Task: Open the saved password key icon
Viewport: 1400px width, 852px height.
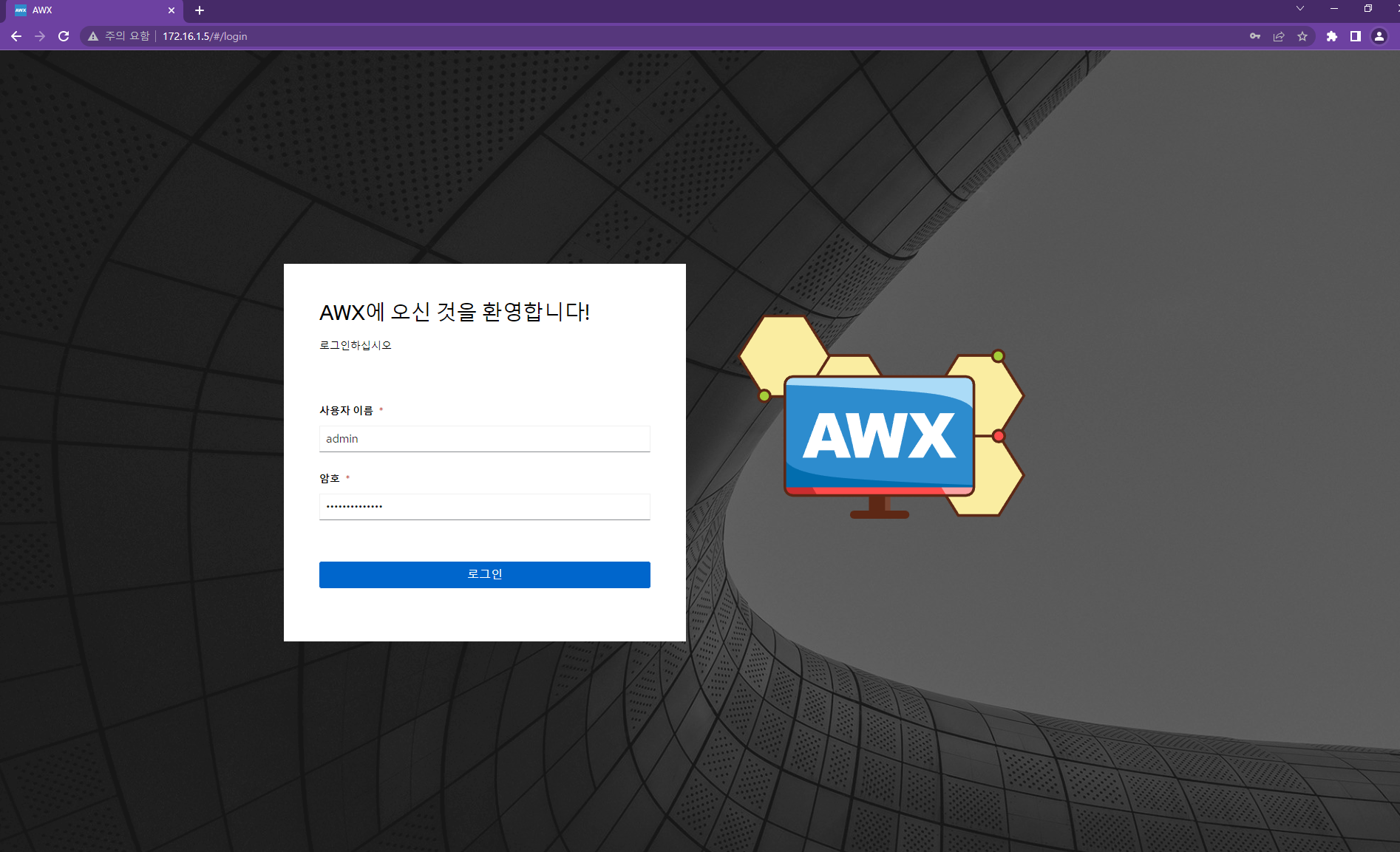Action: click(1255, 36)
